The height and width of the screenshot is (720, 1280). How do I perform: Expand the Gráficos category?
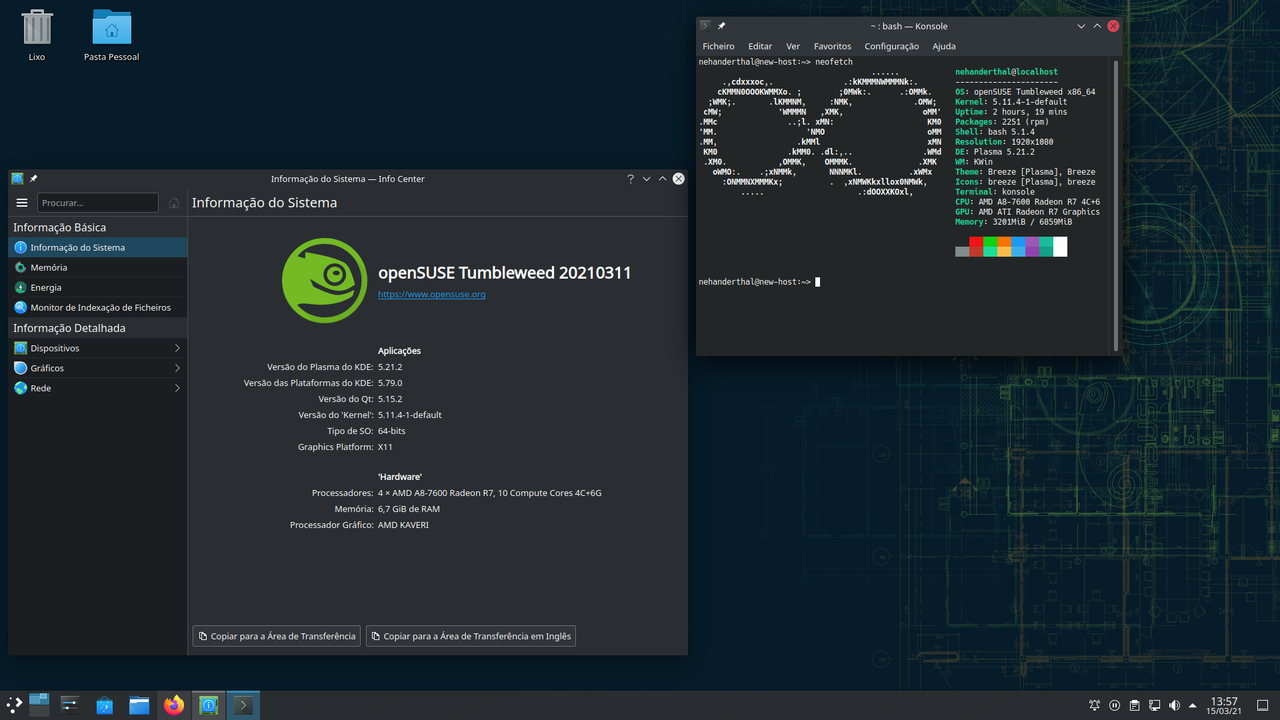tap(98, 368)
